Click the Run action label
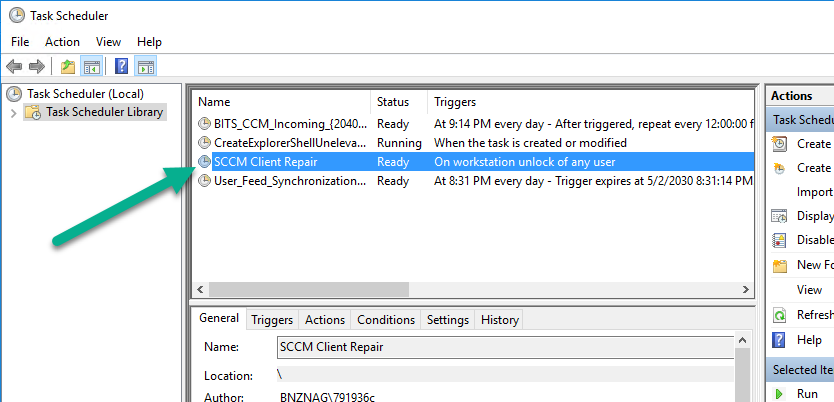Screen dimensions: 834x402 807,394
